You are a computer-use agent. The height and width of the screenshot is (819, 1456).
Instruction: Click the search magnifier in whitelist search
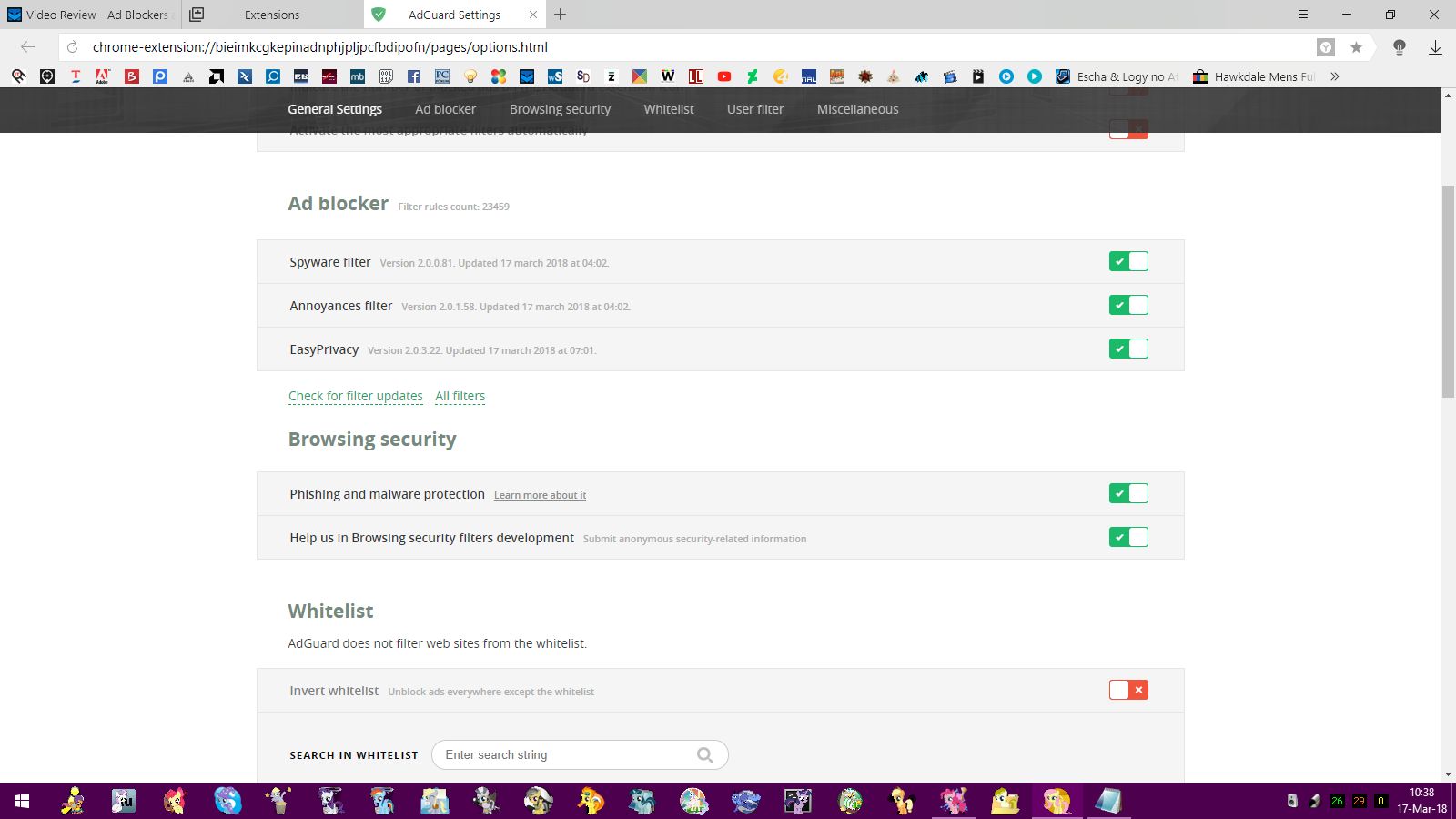click(705, 754)
